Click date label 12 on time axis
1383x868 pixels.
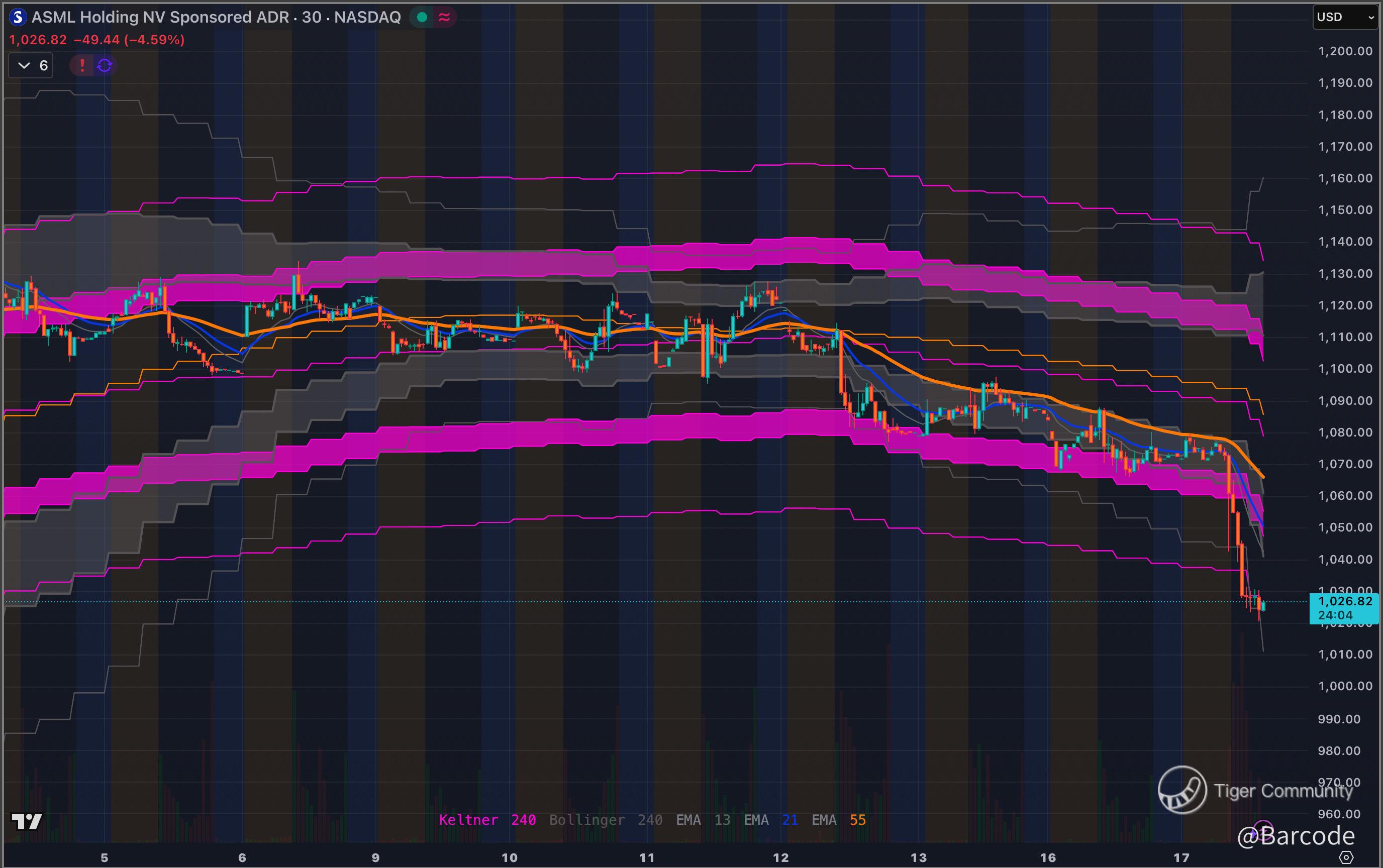pyautogui.click(x=780, y=857)
